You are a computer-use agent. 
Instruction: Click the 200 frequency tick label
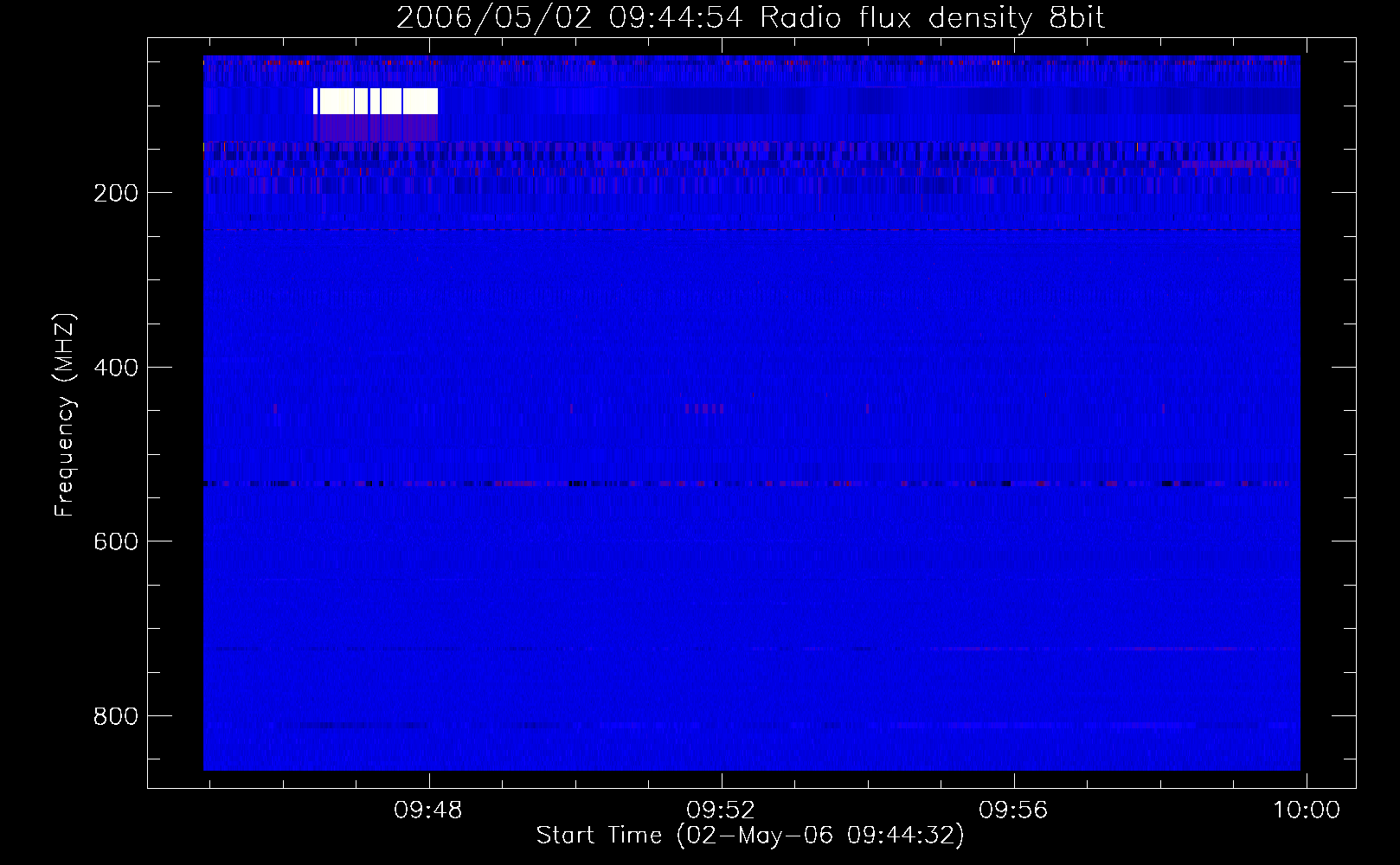point(116,193)
